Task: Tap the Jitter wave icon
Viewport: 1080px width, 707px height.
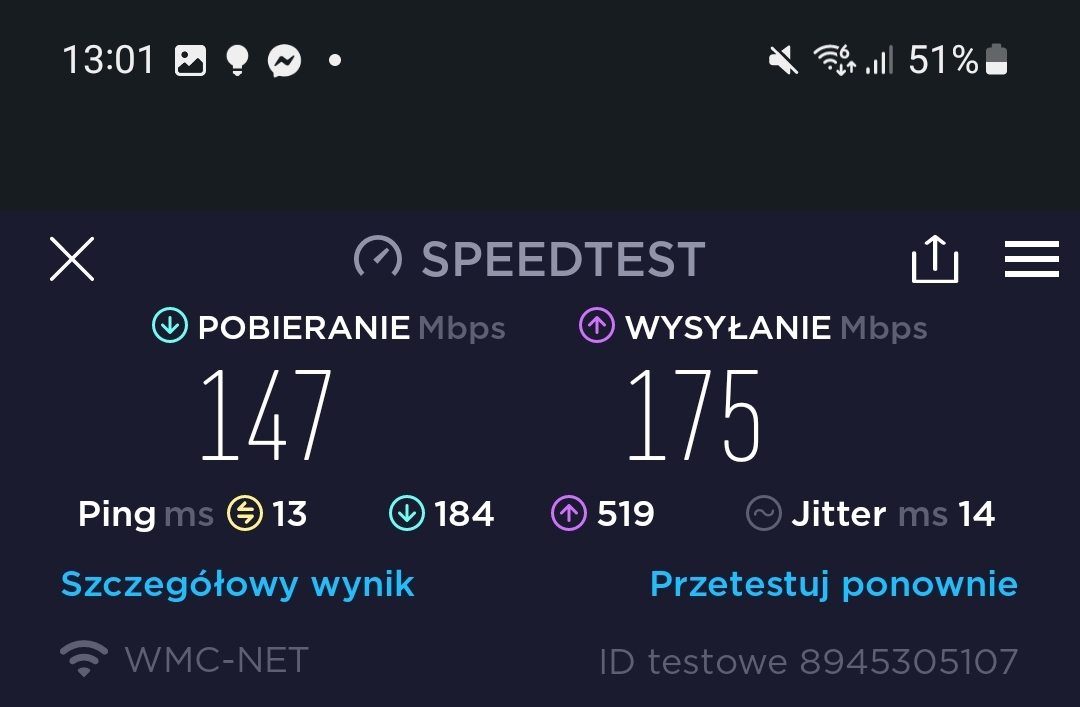Action: [x=764, y=513]
